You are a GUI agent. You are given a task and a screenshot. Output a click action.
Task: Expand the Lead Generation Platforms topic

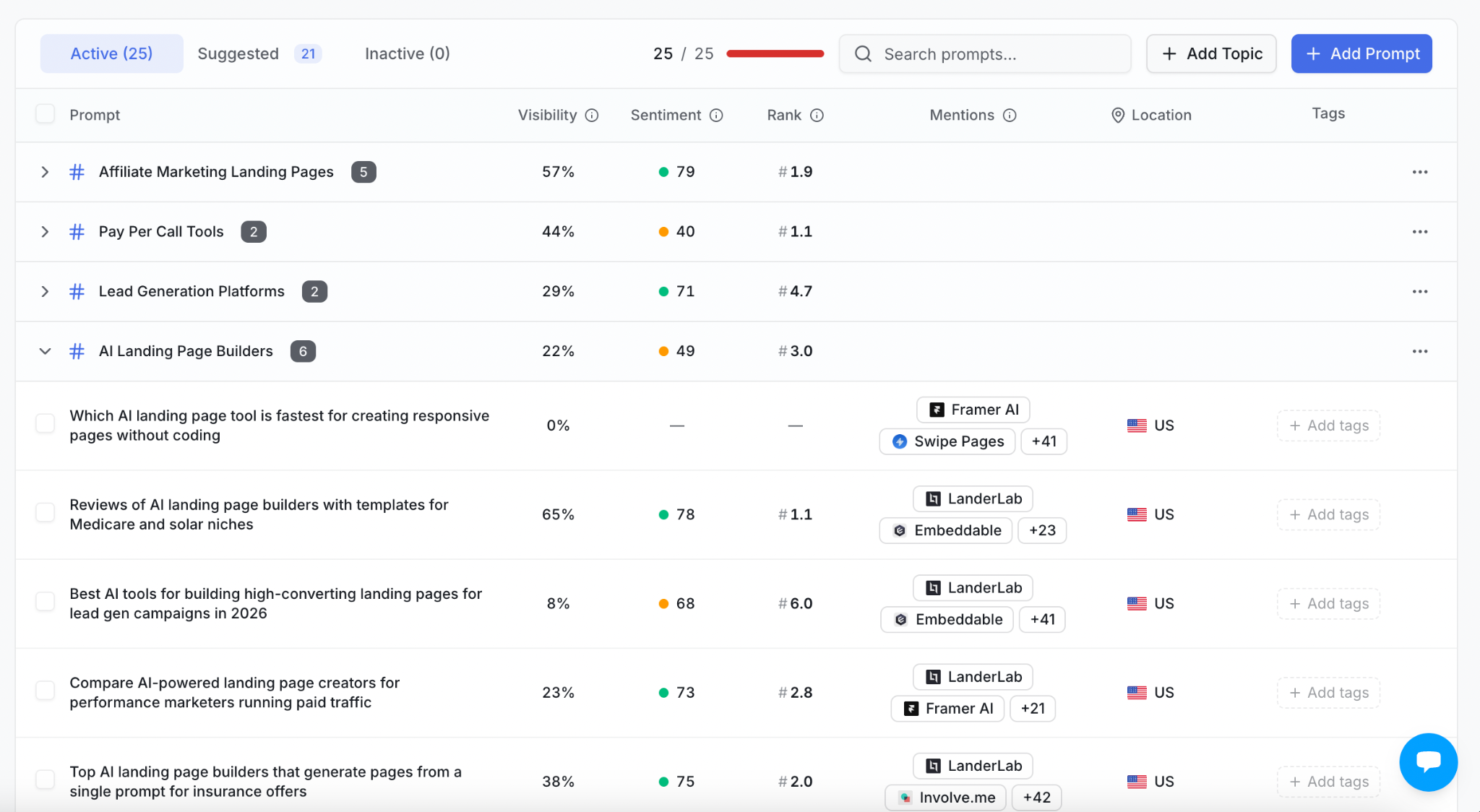tap(45, 292)
